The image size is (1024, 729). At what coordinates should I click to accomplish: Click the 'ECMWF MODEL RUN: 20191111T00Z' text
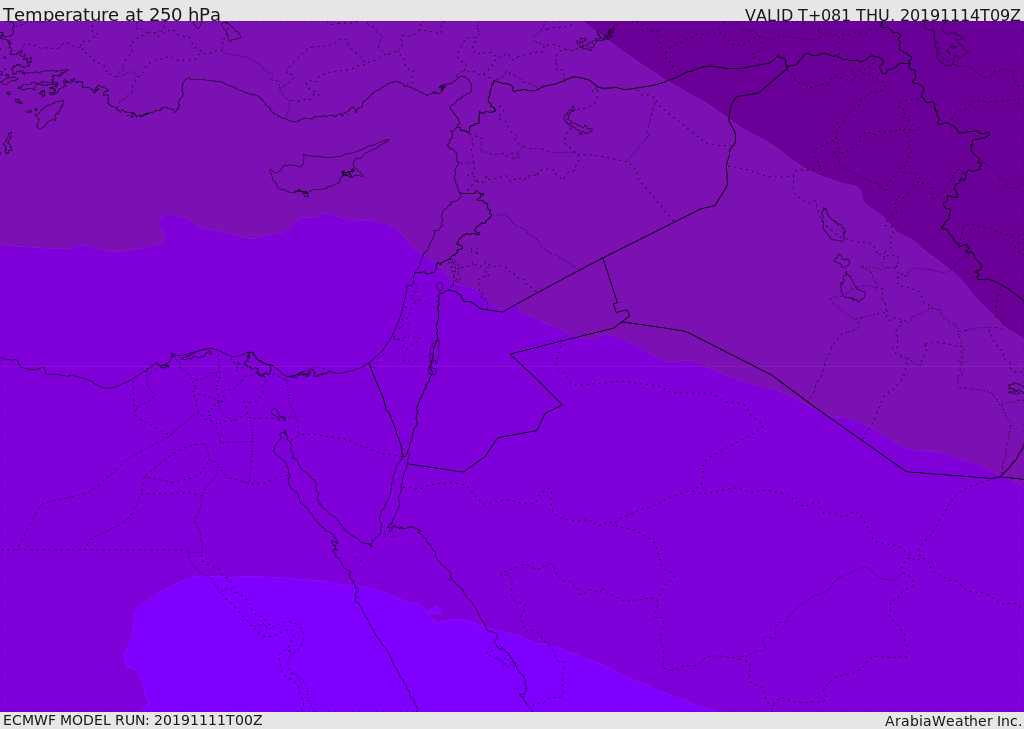pos(133,720)
